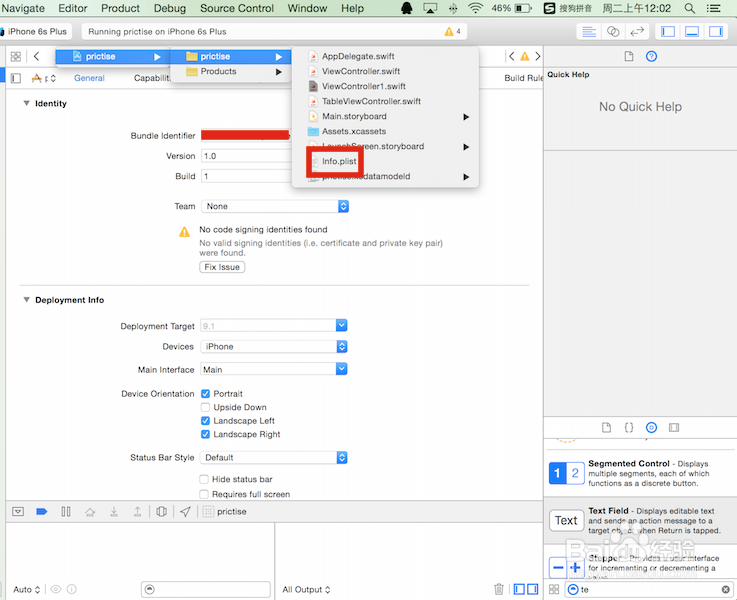
Task: Open the Source Control menu
Action: (x=237, y=8)
